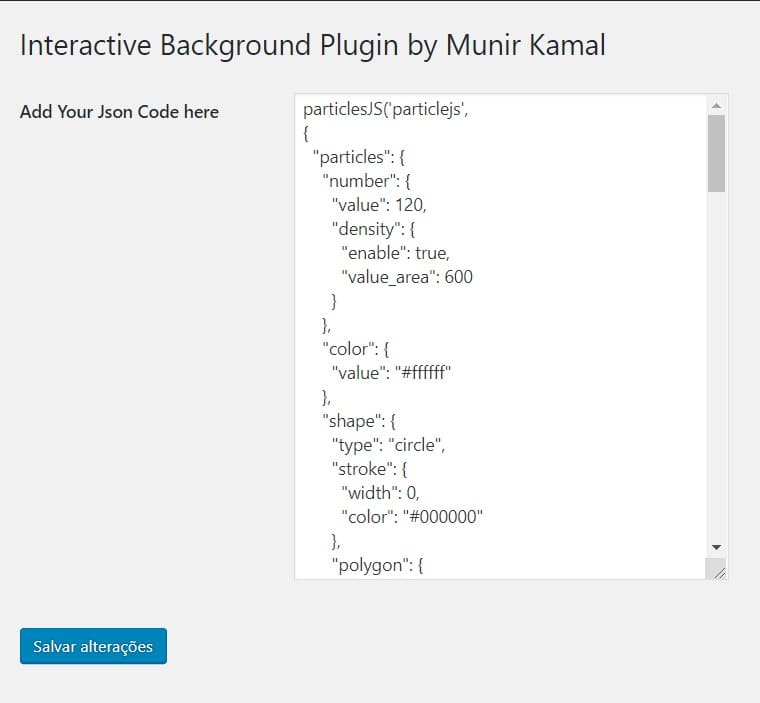Place cursor on particlesJS('particlejs', line
Screen dimensions: 760x703
pyautogui.click(x=386, y=110)
